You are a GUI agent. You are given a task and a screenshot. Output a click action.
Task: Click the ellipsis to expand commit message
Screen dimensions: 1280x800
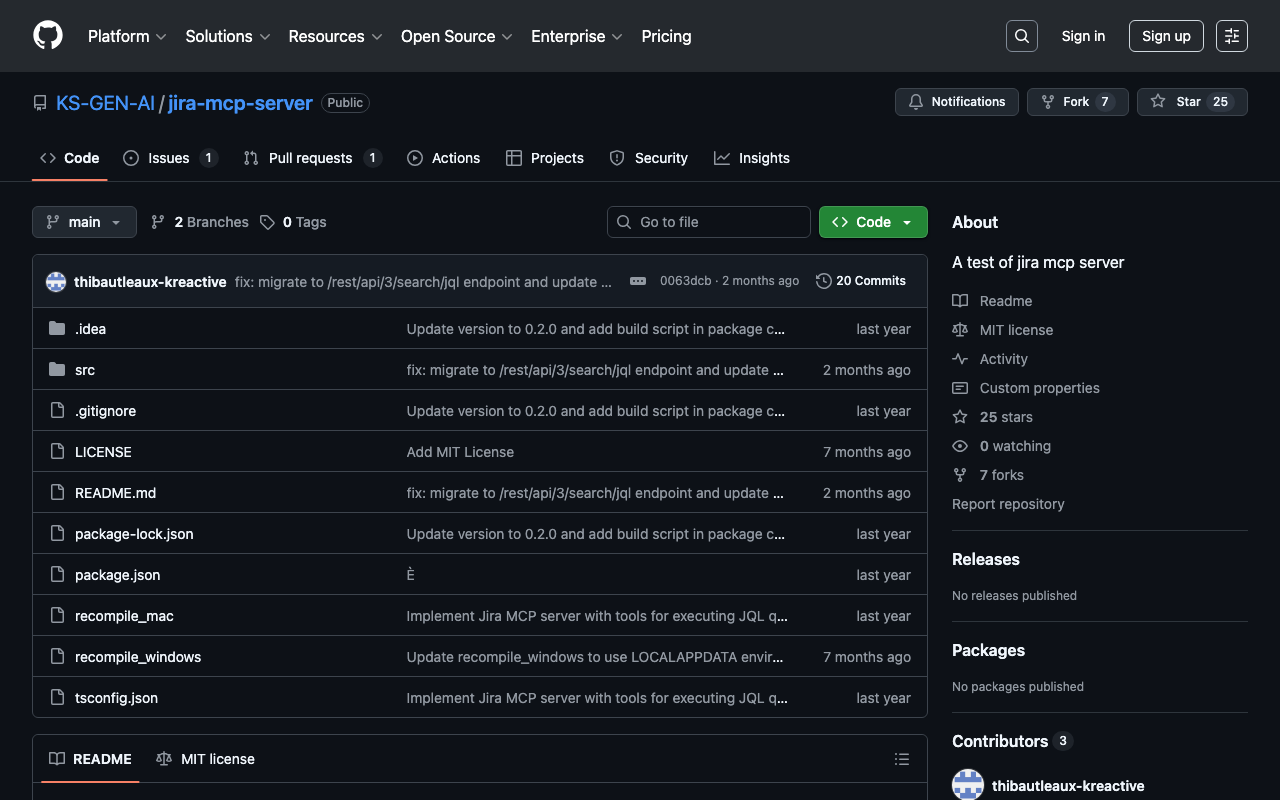point(638,281)
